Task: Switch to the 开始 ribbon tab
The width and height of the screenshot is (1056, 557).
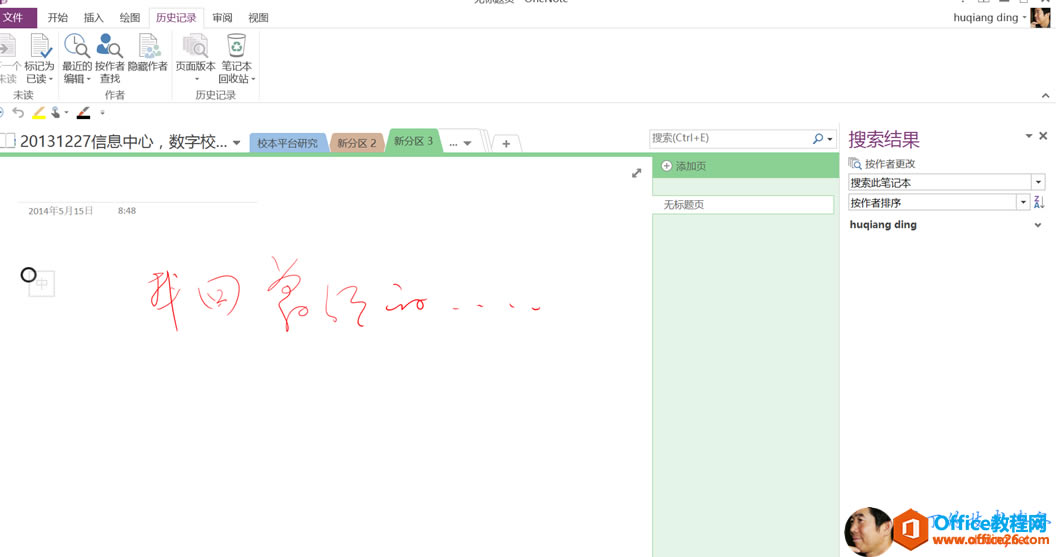Action: 58,18
